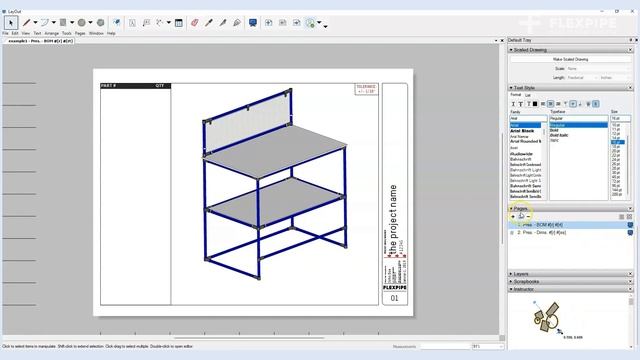Toggle Strikethrough text style button
Screen dimensions: 640x360
point(528,104)
